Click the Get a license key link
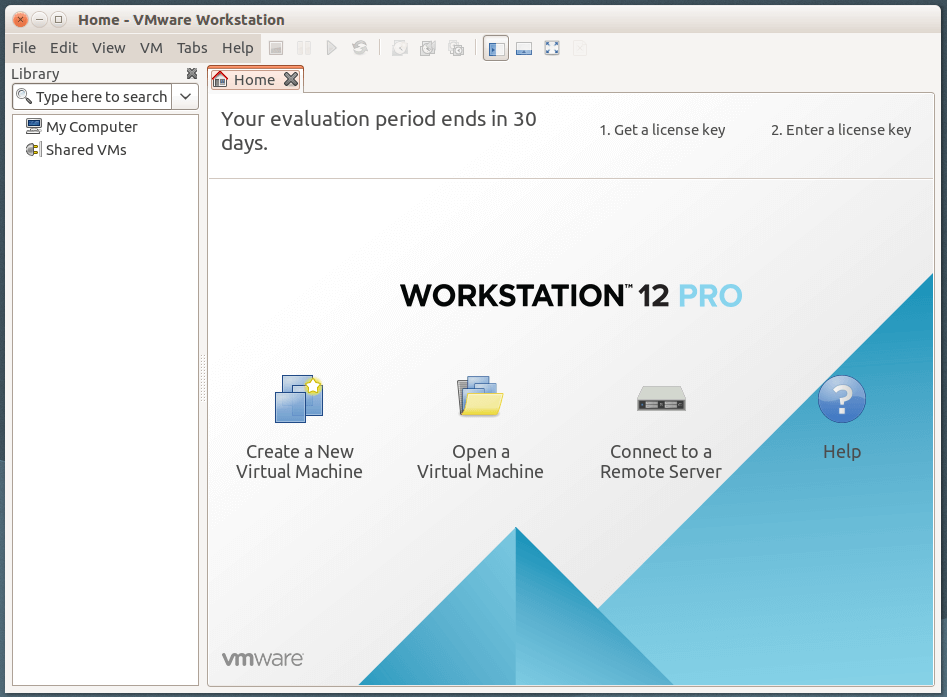This screenshot has width=947, height=697. [662, 130]
